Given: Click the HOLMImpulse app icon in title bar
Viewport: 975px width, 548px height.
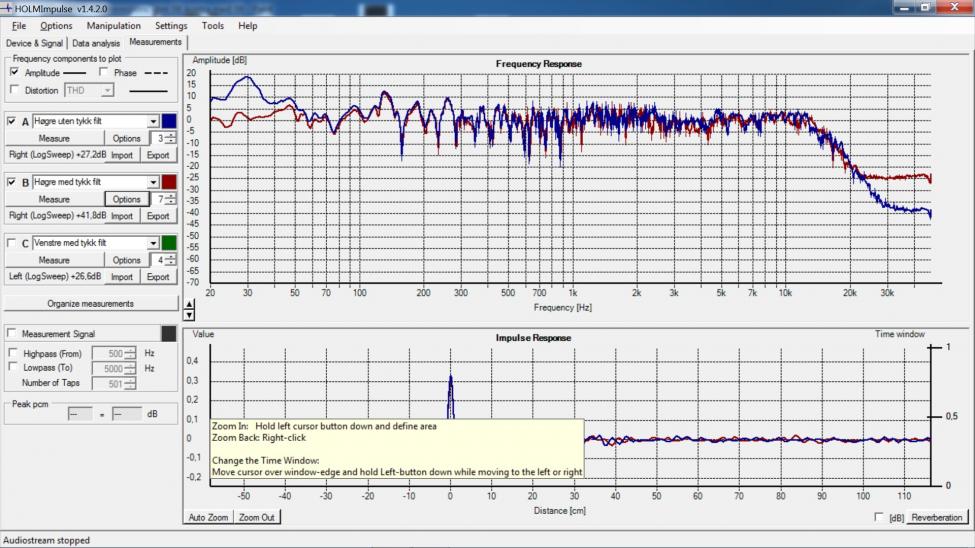Looking at the screenshot, I should point(8,8).
